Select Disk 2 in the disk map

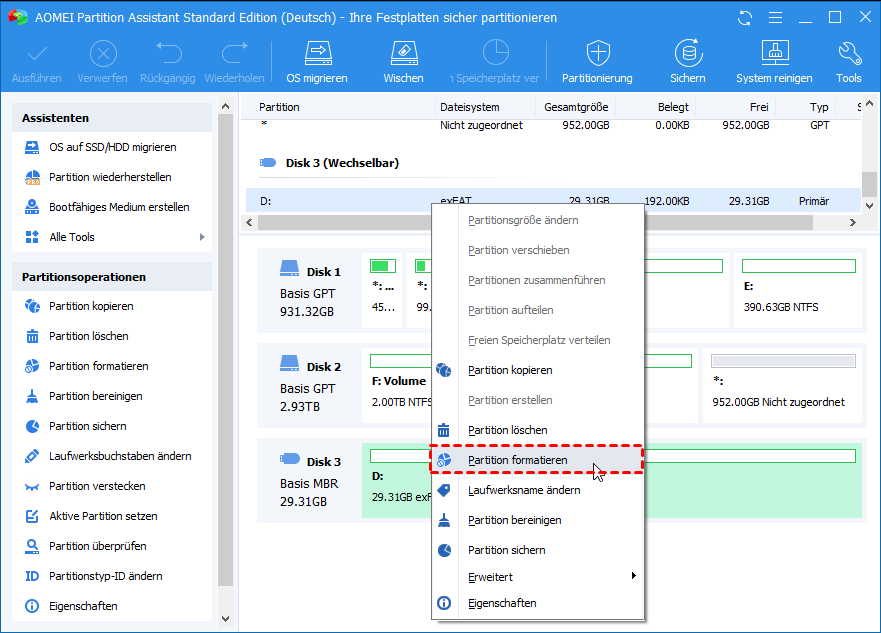(310, 386)
